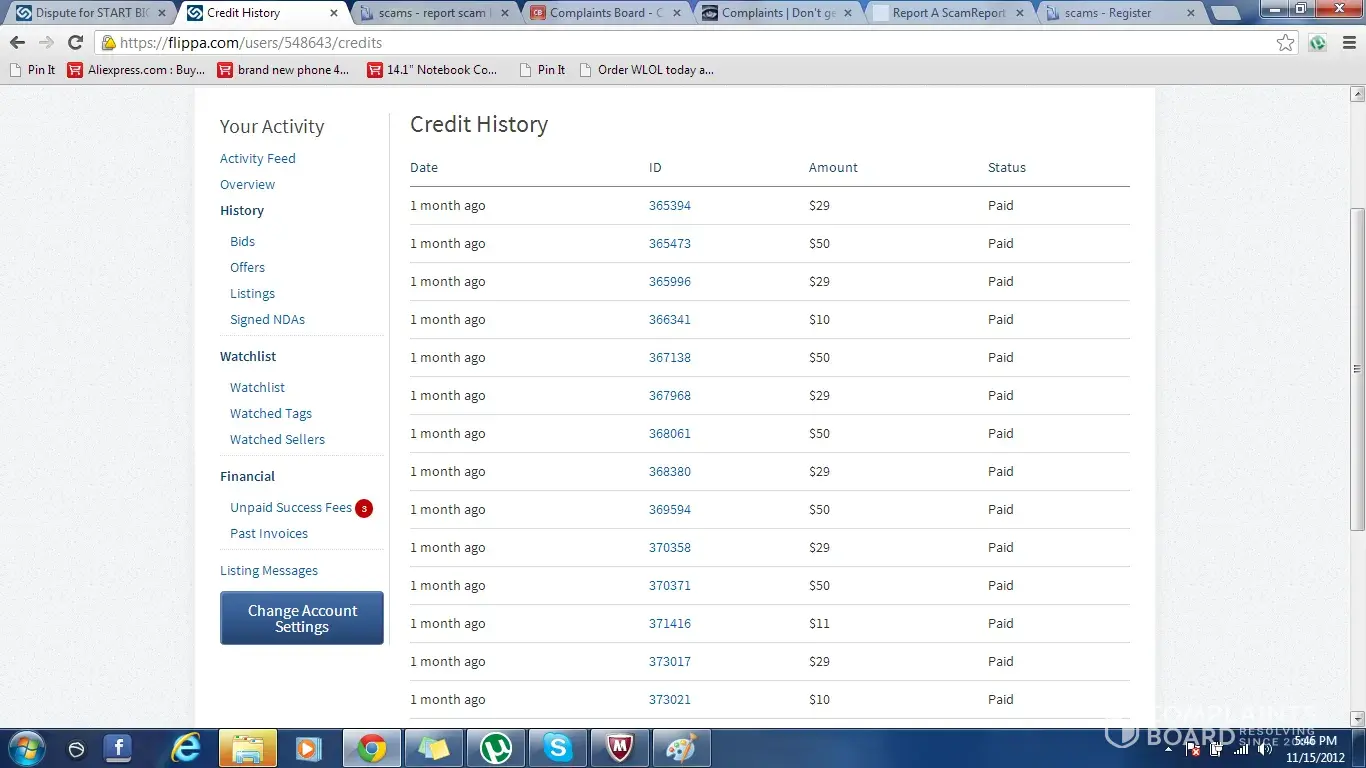Go to the Overview page
1366x768 pixels.
coord(247,185)
